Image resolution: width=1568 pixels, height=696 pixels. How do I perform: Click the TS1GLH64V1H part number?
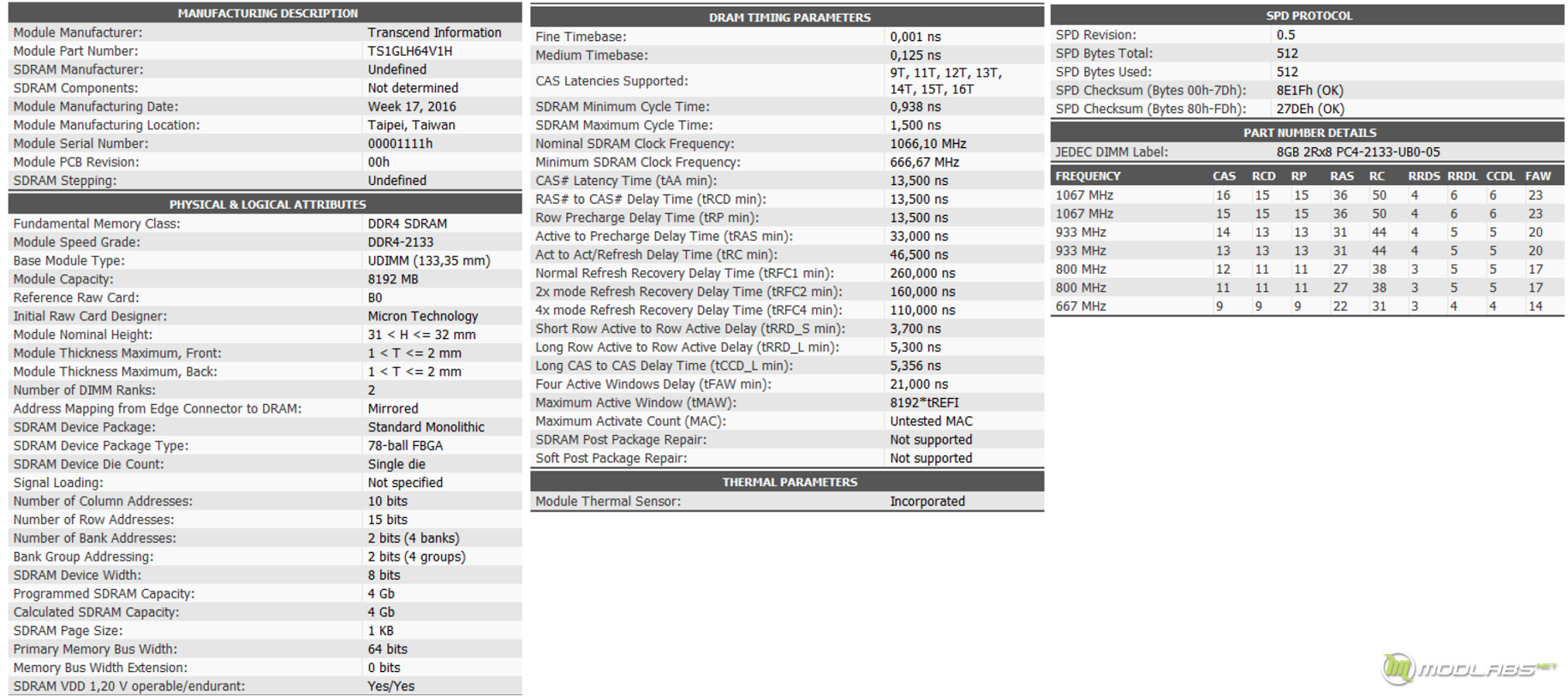click(410, 51)
